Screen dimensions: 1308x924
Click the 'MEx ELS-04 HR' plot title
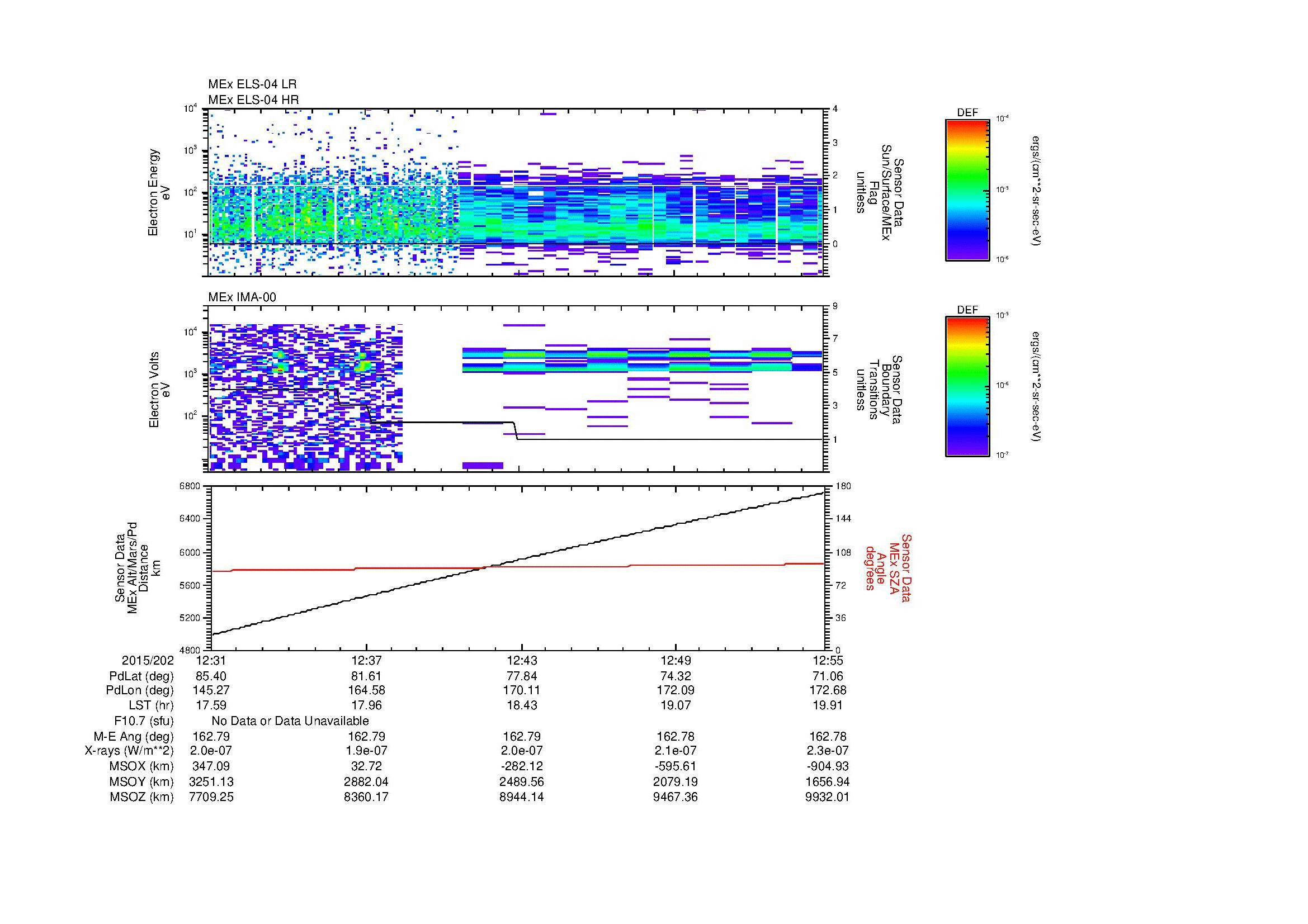(253, 99)
